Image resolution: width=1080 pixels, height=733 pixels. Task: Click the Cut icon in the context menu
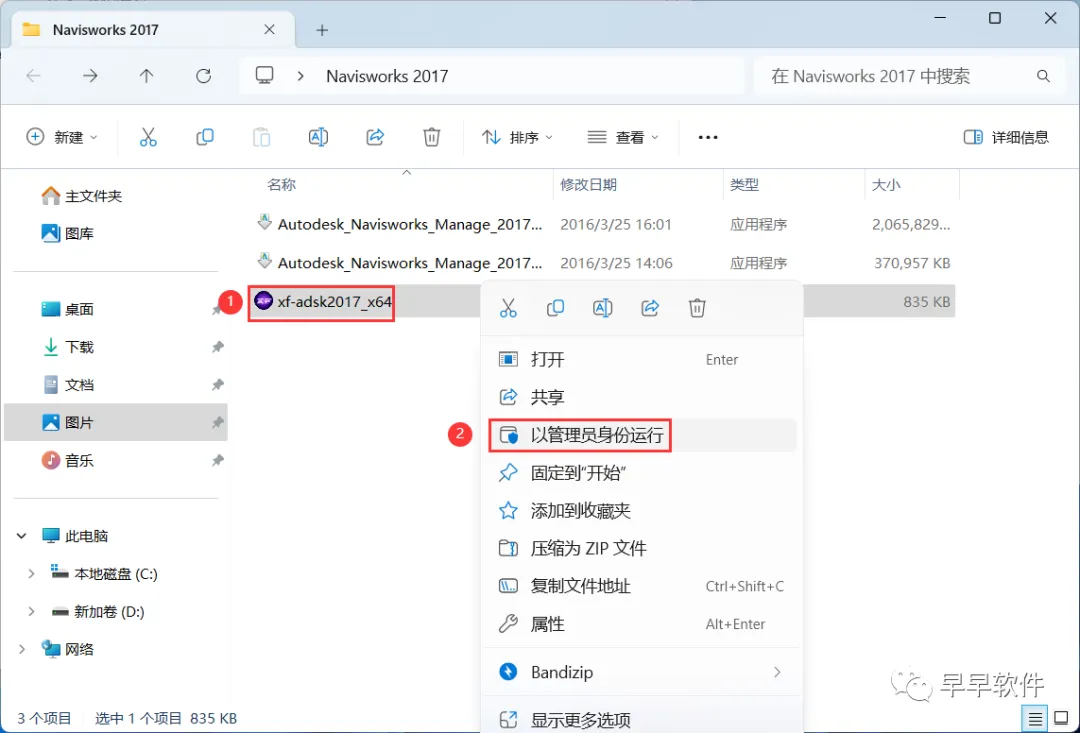click(508, 308)
